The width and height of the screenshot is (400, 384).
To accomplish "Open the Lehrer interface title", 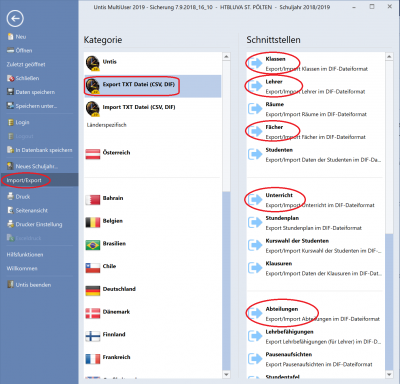I will [x=274, y=82].
